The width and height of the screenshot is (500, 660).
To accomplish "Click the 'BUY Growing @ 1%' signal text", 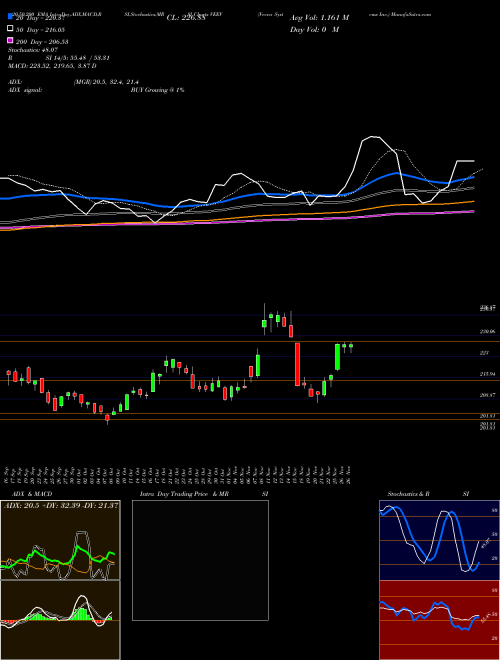I will pos(157,90).
